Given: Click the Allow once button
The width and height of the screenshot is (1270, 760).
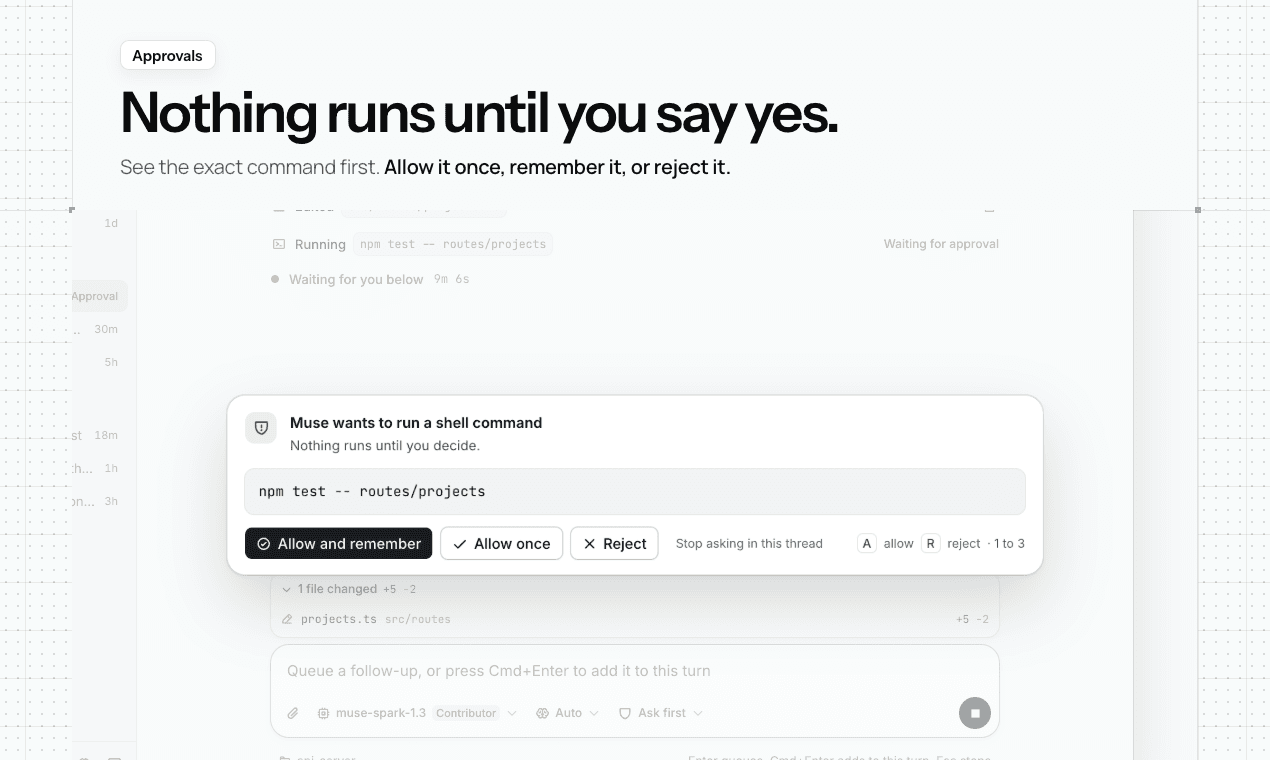Looking at the screenshot, I should pyautogui.click(x=501, y=543).
